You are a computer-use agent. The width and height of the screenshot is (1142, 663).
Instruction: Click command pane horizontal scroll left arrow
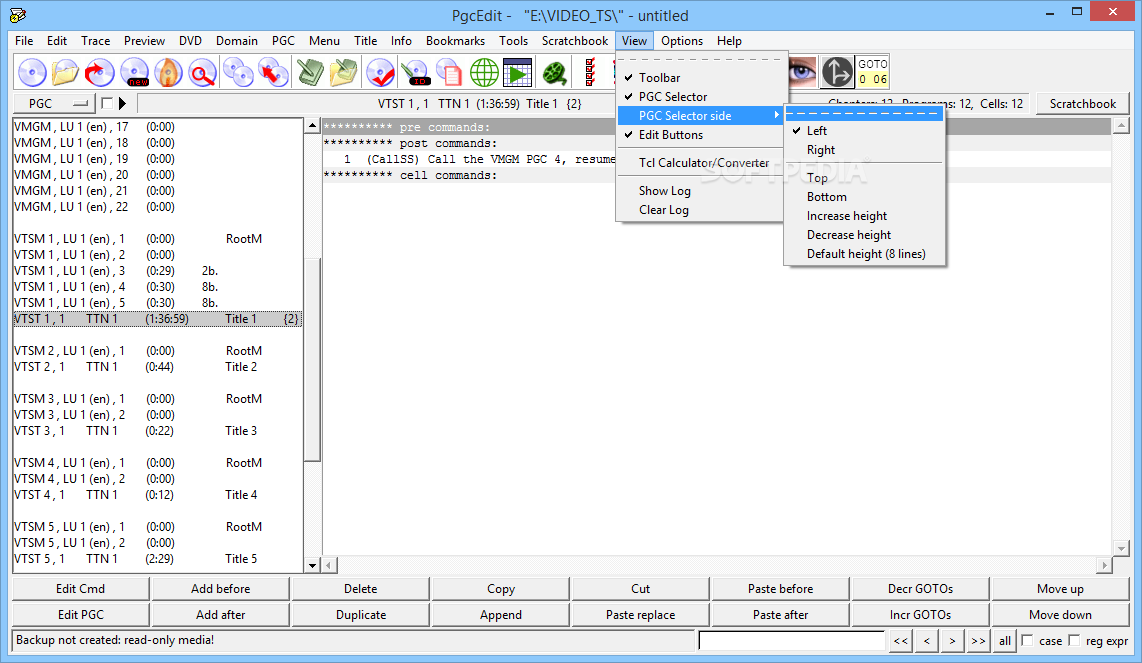tap(329, 565)
